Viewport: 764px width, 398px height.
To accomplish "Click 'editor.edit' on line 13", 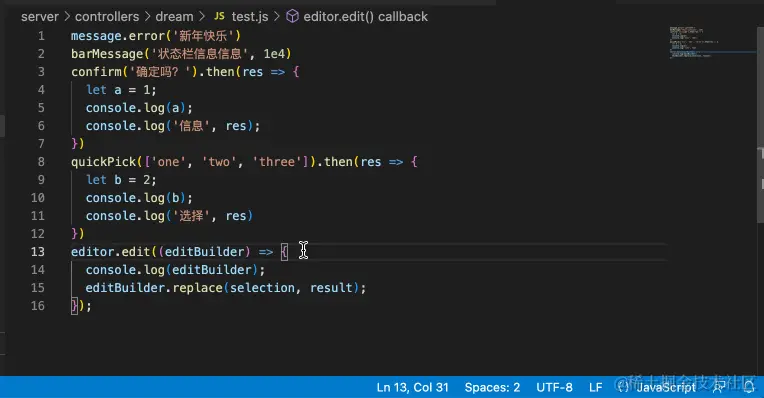I will (x=111, y=252).
